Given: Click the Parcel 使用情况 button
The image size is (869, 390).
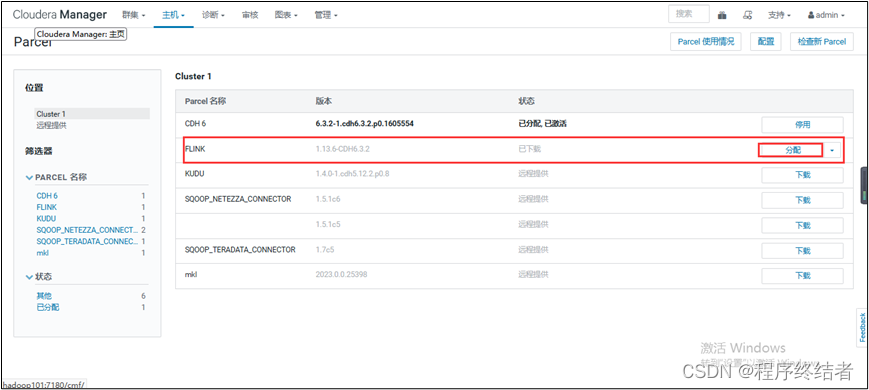Looking at the screenshot, I should (706, 42).
